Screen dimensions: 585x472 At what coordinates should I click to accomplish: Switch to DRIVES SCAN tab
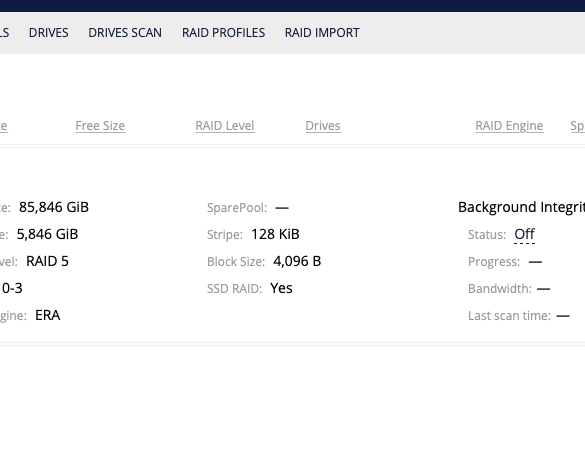(125, 33)
